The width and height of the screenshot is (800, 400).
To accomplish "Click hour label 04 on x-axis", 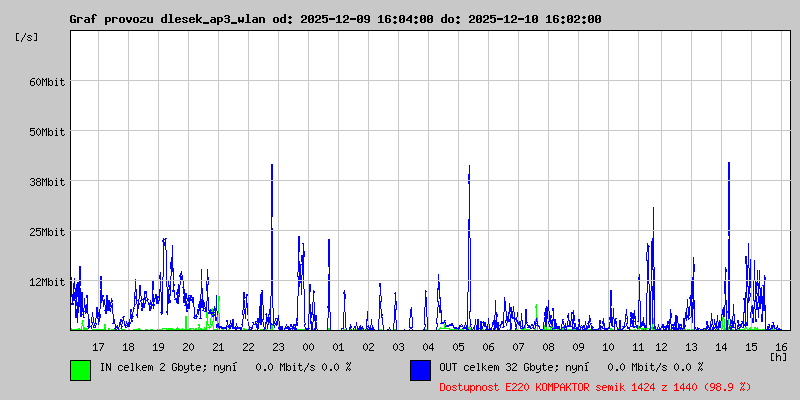I will (428, 347).
